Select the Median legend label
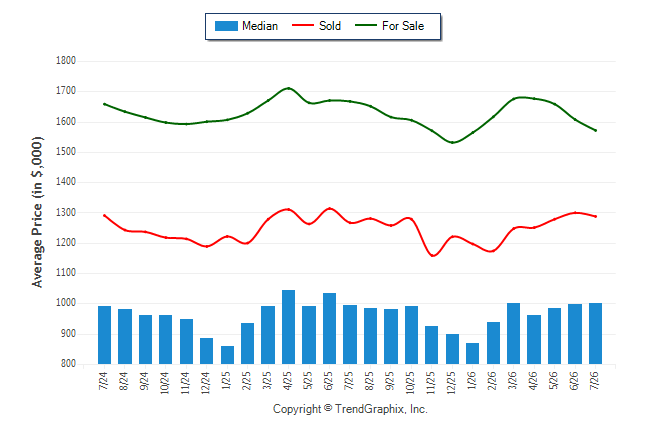The height and width of the screenshot is (434, 646). click(260, 26)
